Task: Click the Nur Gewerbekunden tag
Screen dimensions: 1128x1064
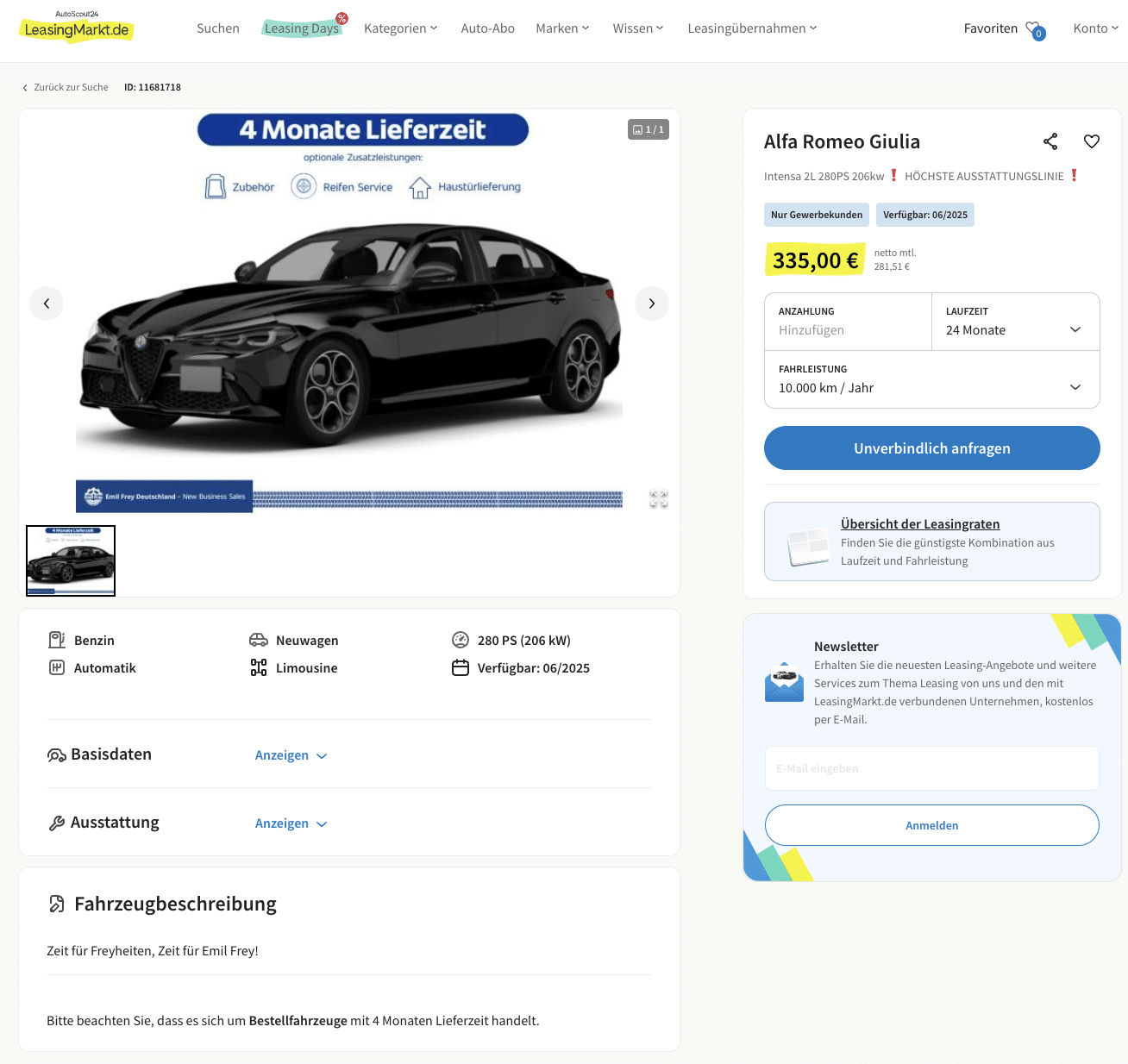Action: tap(817, 215)
